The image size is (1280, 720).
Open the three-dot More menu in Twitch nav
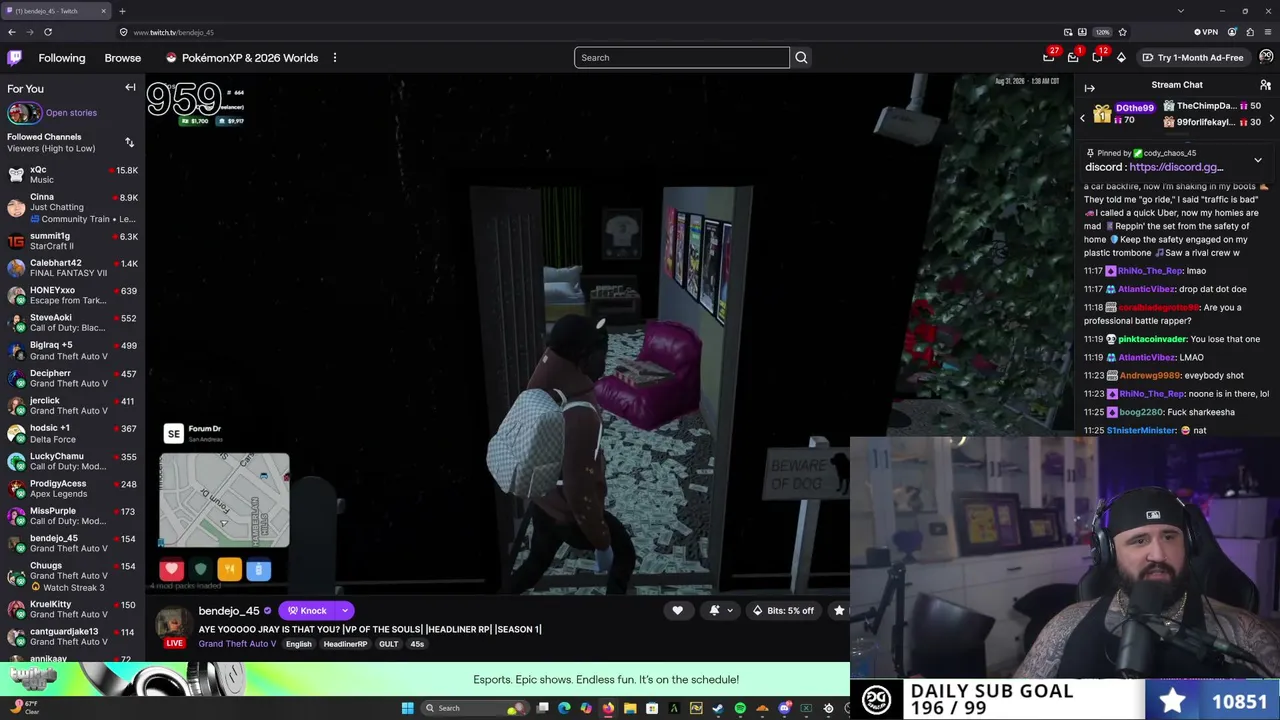335,58
